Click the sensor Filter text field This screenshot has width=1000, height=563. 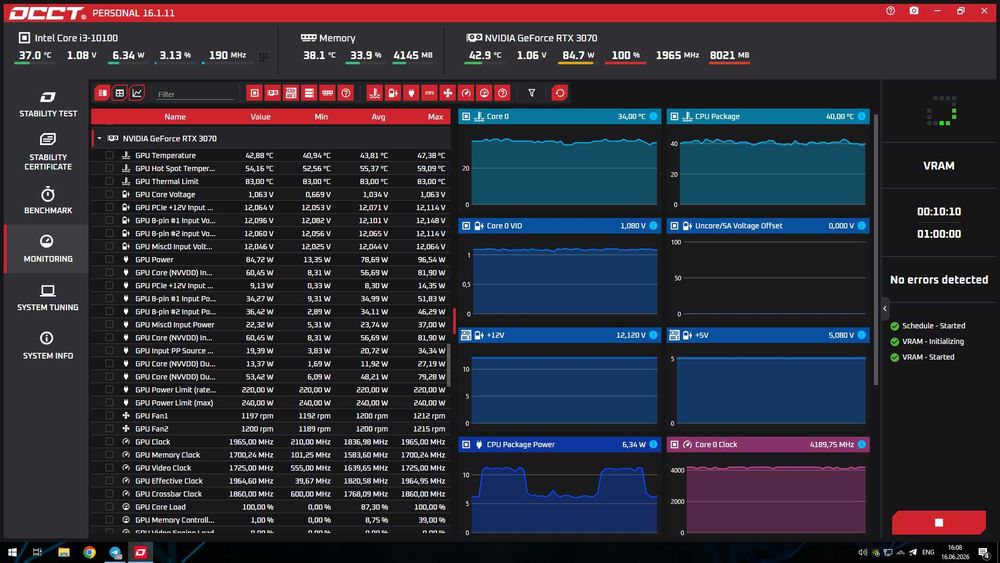point(195,94)
